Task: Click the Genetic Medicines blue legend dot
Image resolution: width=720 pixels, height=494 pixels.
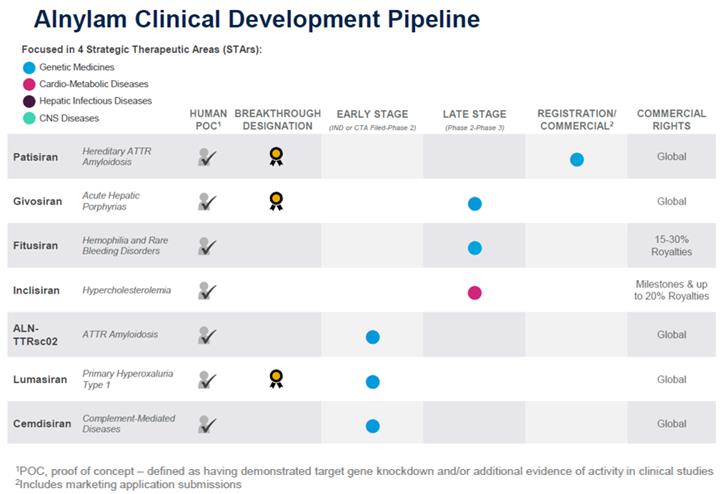Action: click(28, 67)
